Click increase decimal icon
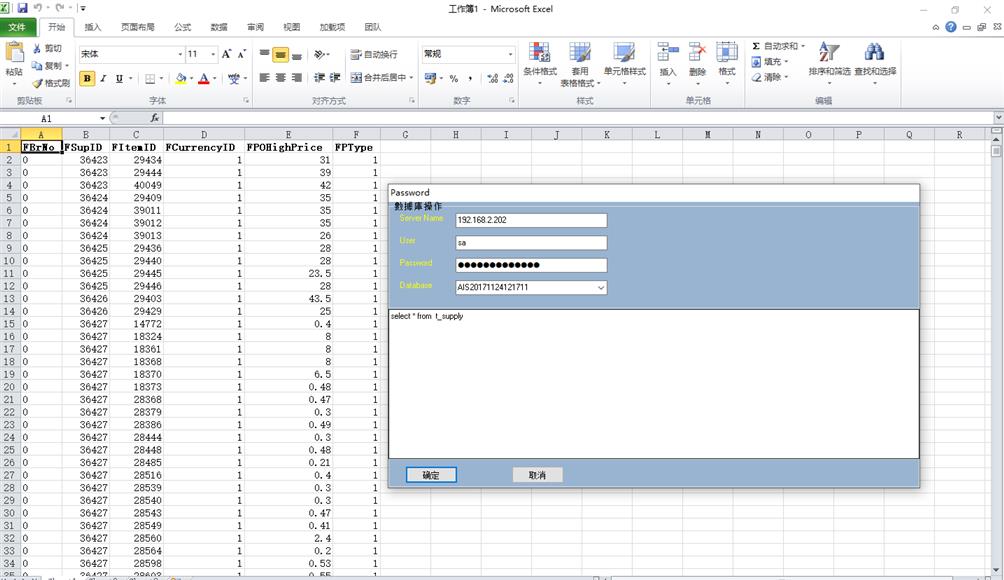 point(492,78)
